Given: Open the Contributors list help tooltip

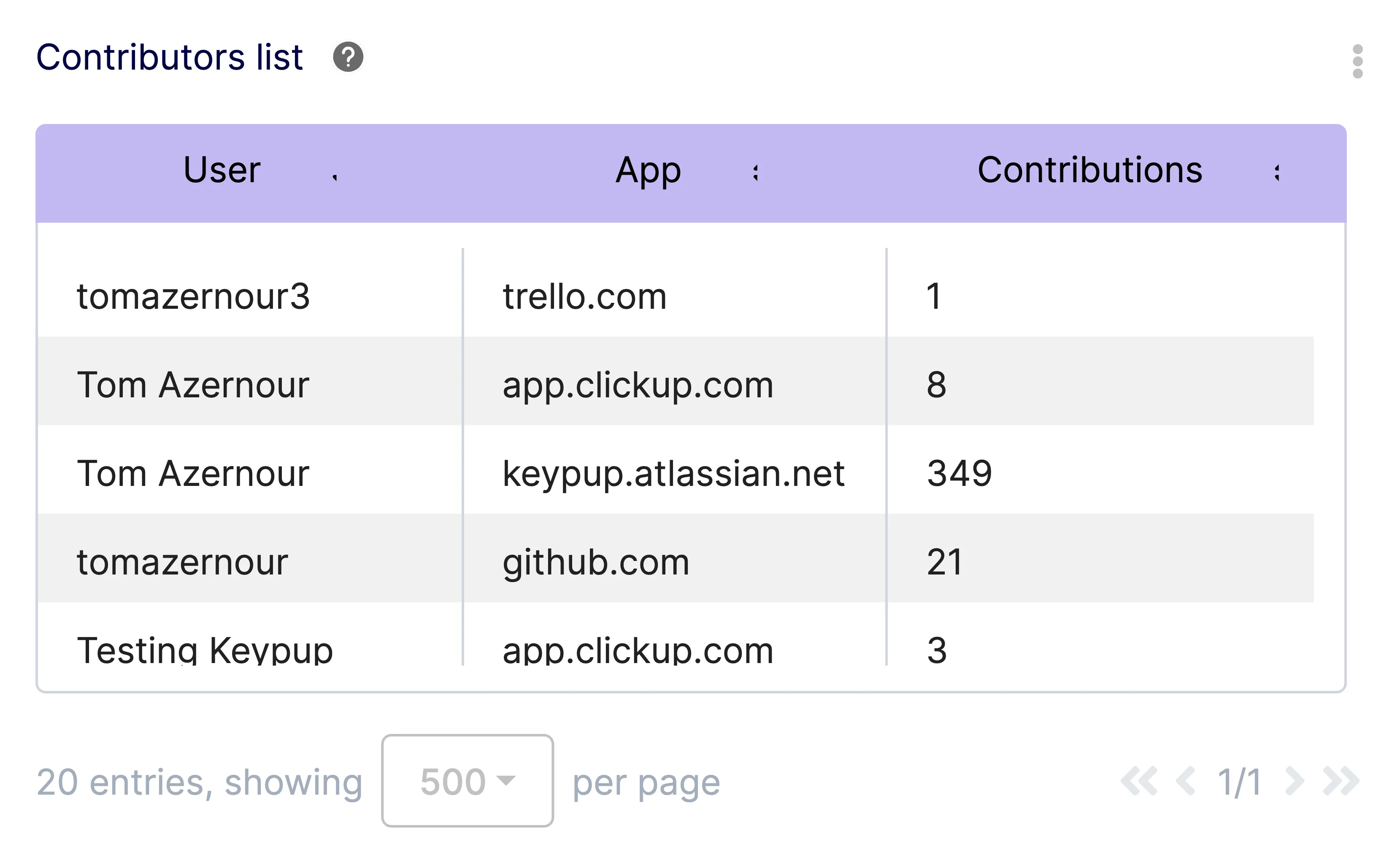Looking at the screenshot, I should [348, 57].
